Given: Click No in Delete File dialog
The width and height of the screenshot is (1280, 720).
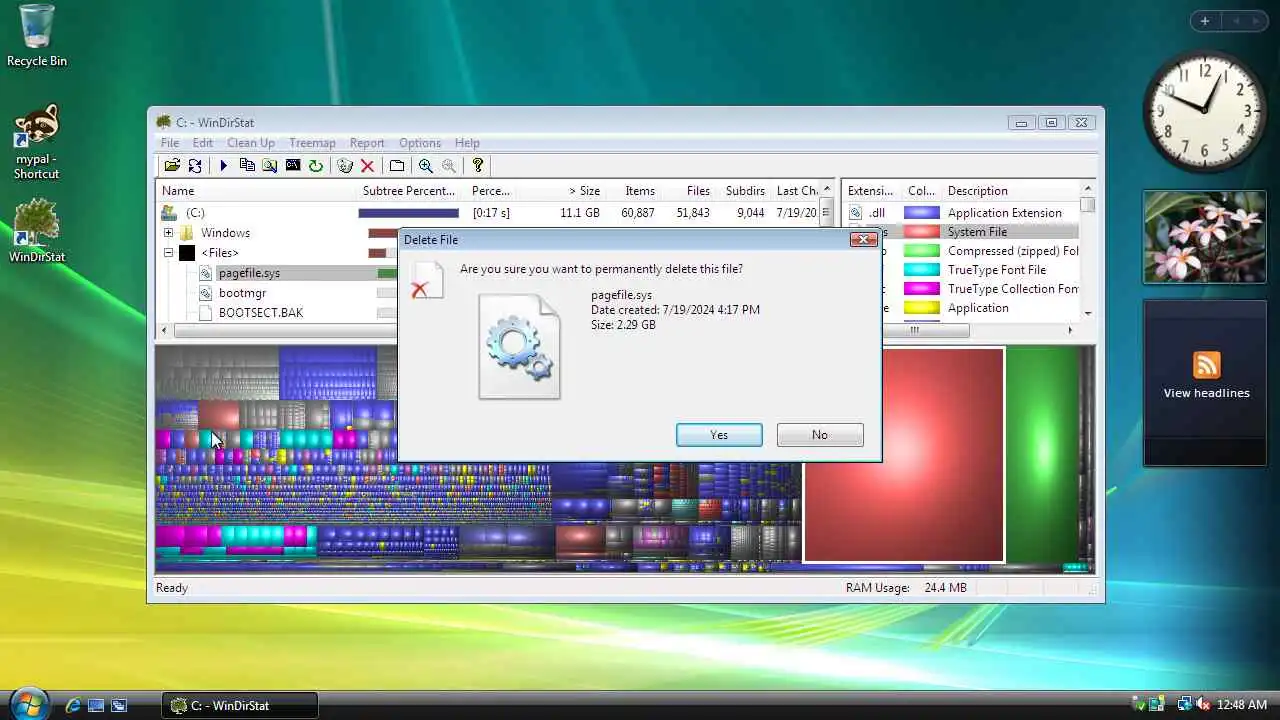Looking at the screenshot, I should coord(820,435).
